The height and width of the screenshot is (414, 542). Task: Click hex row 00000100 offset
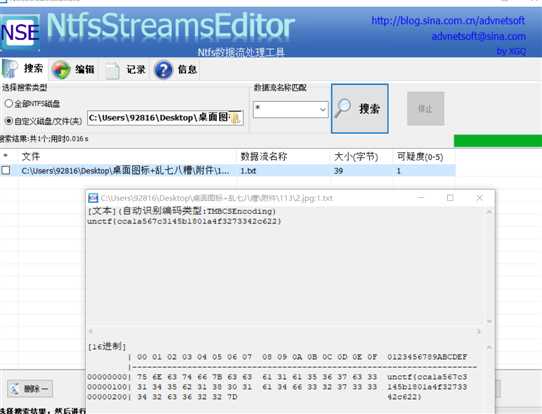pos(108,387)
